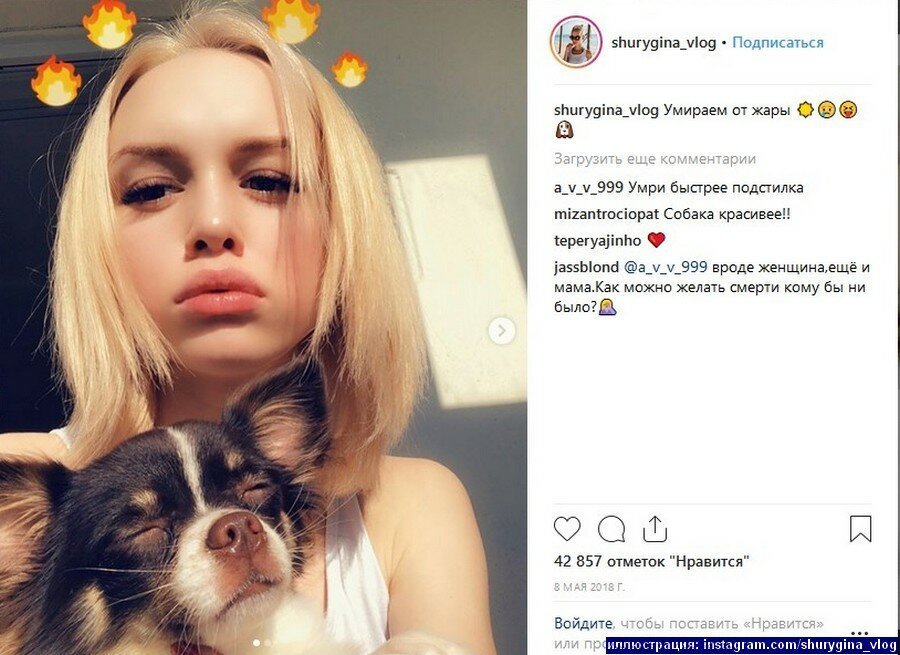Image resolution: width=900 pixels, height=655 pixels.
Task: Open jassblond commenter profile
Action: click(586, 268)
